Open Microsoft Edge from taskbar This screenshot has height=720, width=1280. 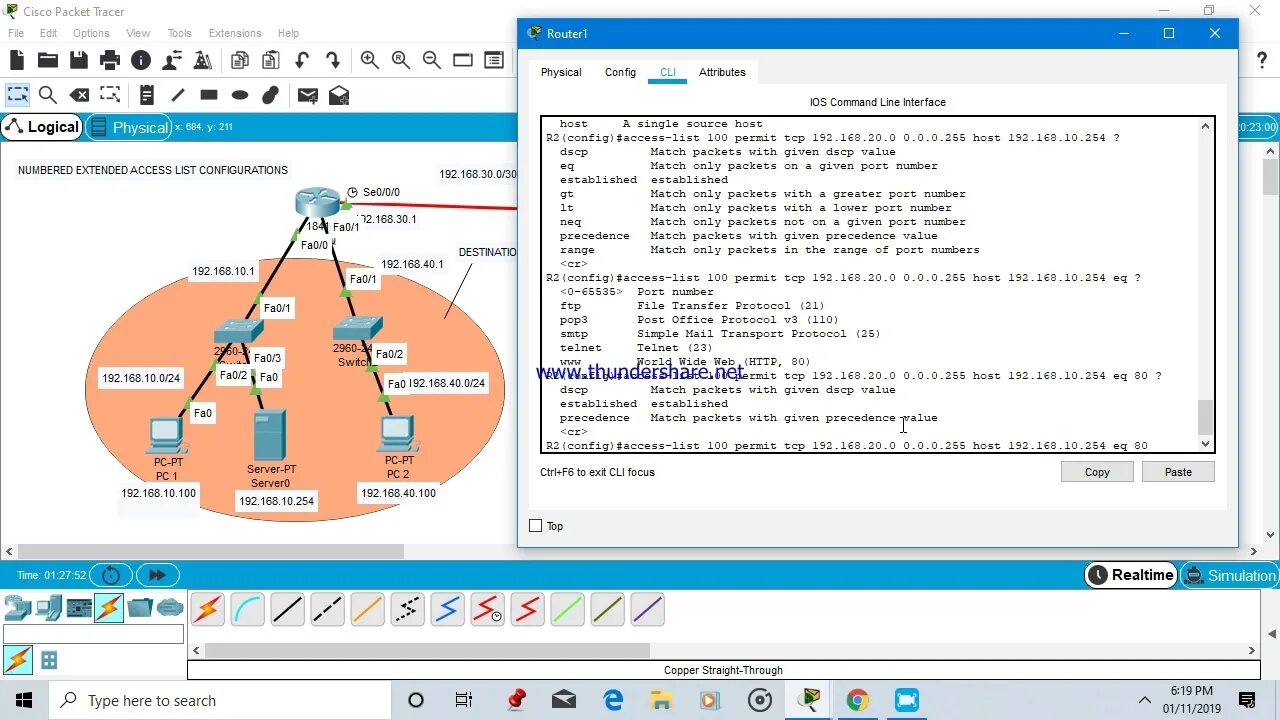point(613,700)
